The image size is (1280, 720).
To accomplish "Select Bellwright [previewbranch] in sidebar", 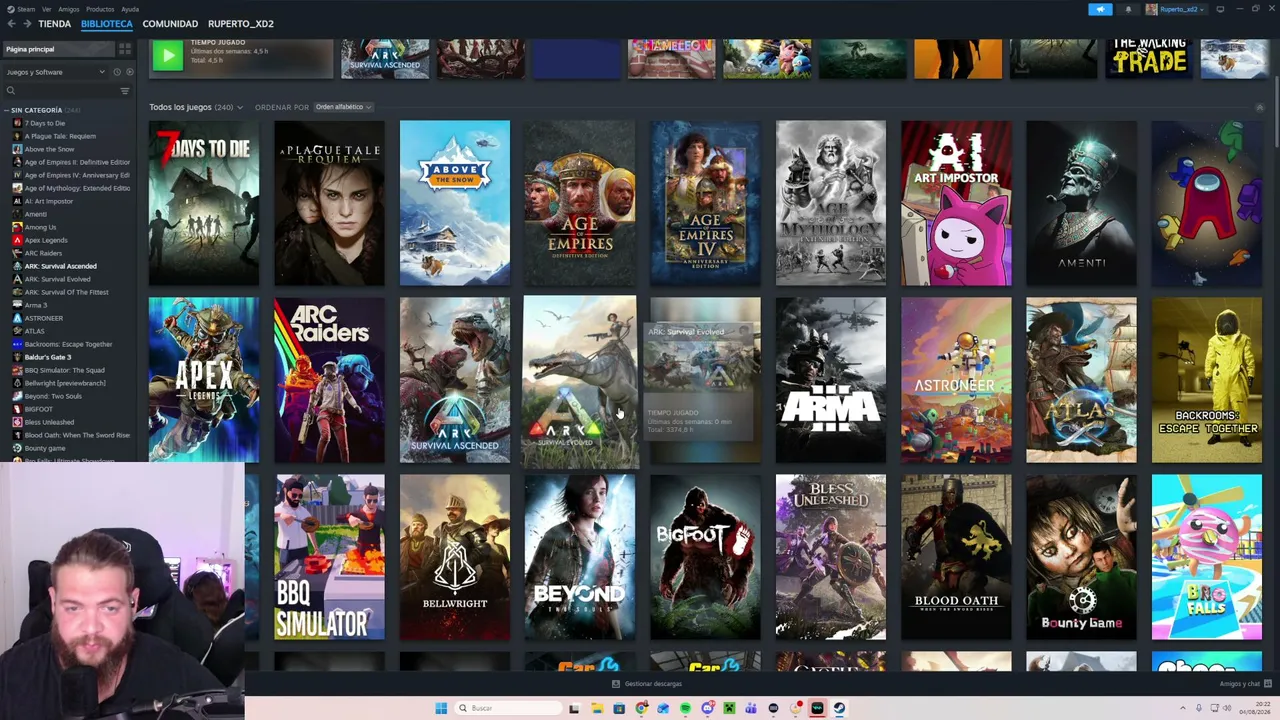I will 65,383.
